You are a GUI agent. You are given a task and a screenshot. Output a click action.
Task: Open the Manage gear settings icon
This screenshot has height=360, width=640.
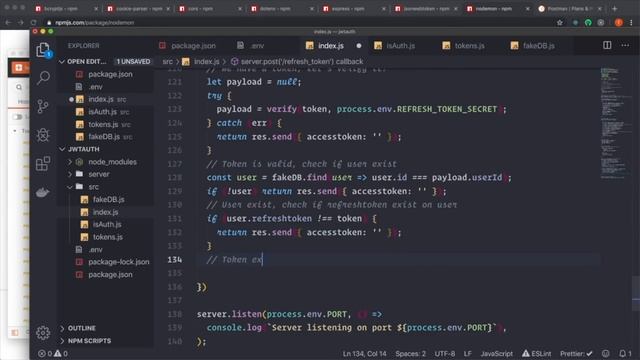tap(43, 333)
